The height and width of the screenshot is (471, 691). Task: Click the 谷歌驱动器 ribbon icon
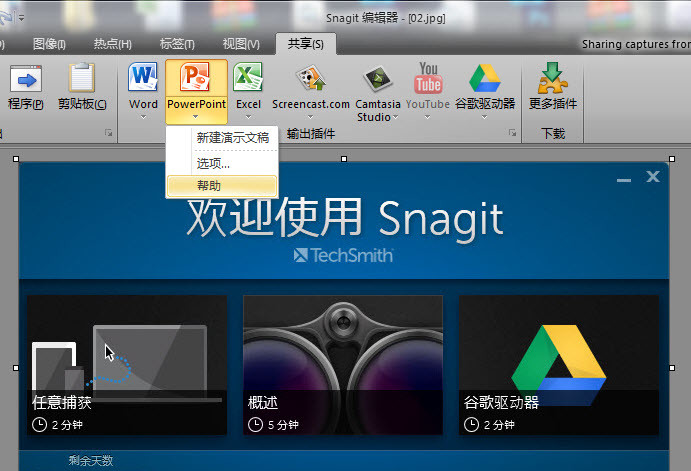(x=485, y=78)
